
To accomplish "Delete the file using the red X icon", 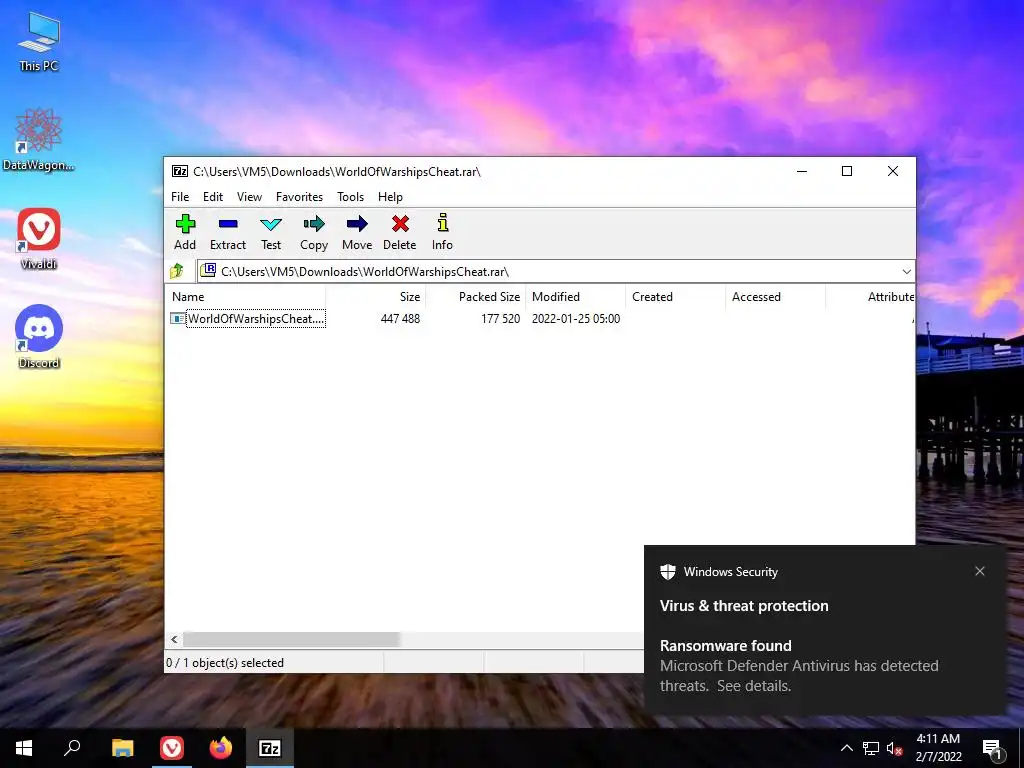I will (400, 232).
